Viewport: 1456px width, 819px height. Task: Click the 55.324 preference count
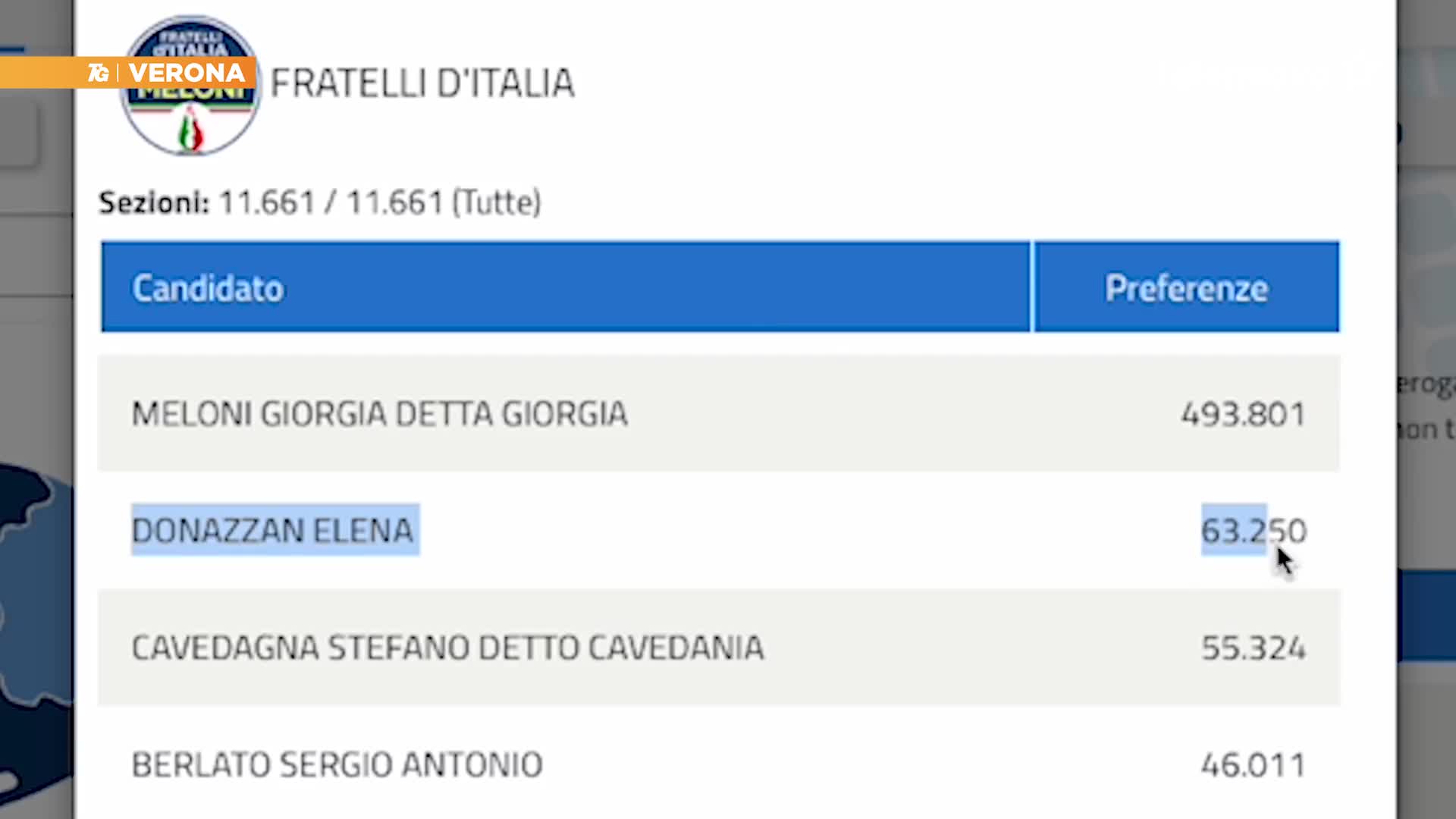(x=1253, y=648)
